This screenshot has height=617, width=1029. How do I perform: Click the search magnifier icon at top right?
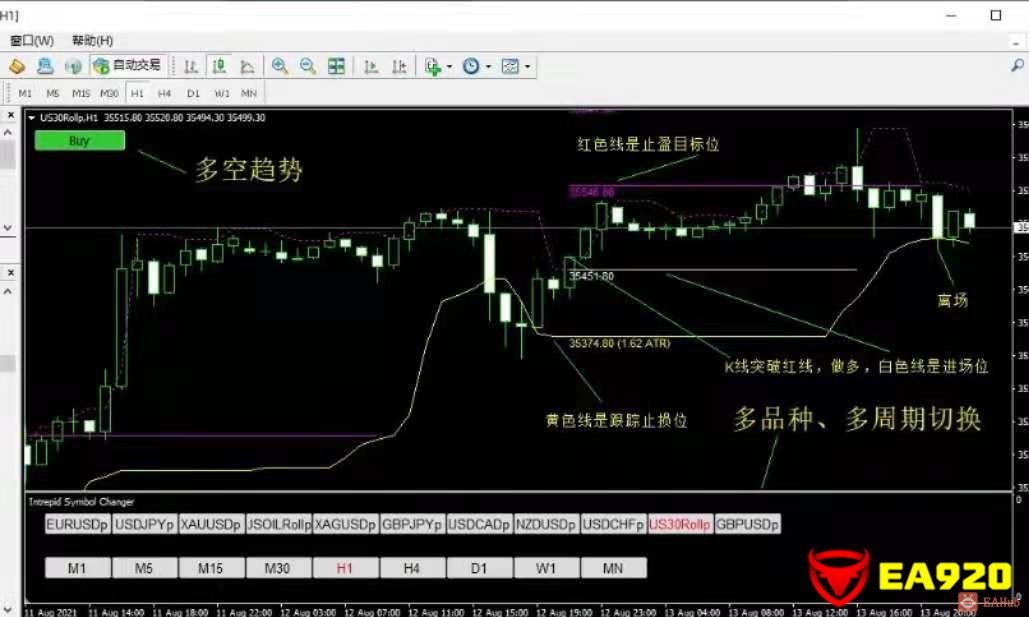1017,66
